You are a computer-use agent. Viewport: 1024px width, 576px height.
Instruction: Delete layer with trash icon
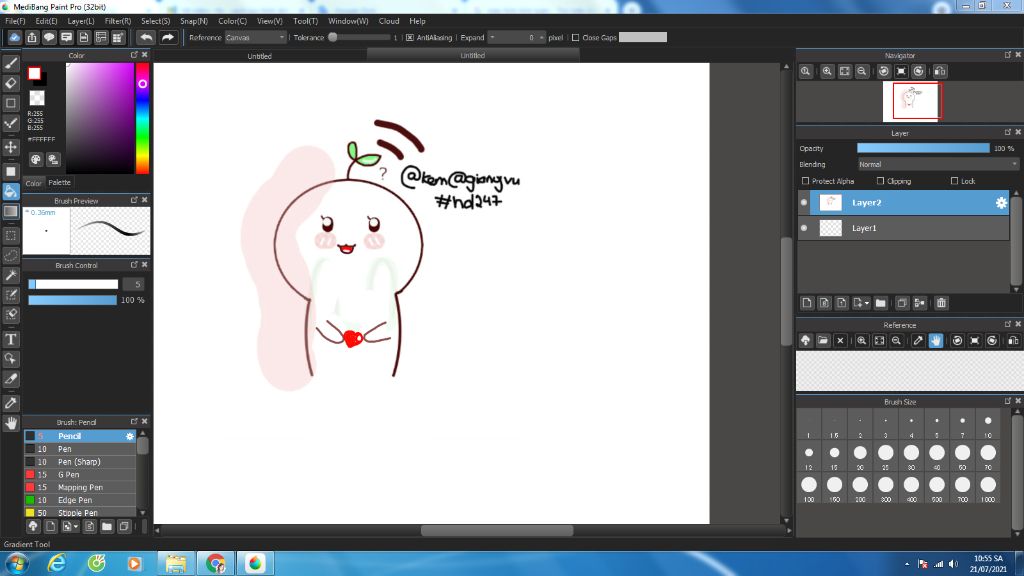[x=941, y=303]
